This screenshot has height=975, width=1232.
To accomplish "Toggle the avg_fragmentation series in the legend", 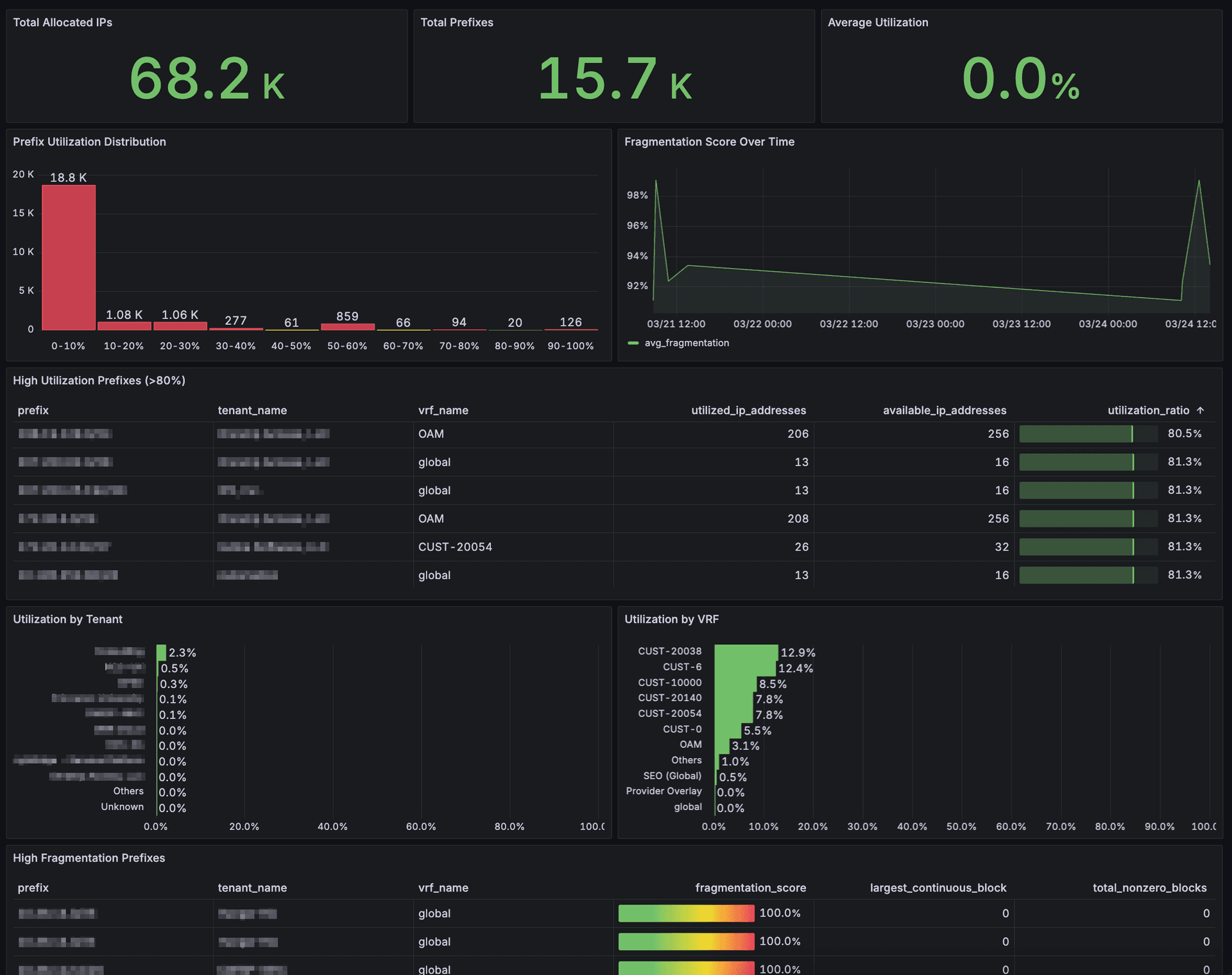I will (x=687, y=343).
